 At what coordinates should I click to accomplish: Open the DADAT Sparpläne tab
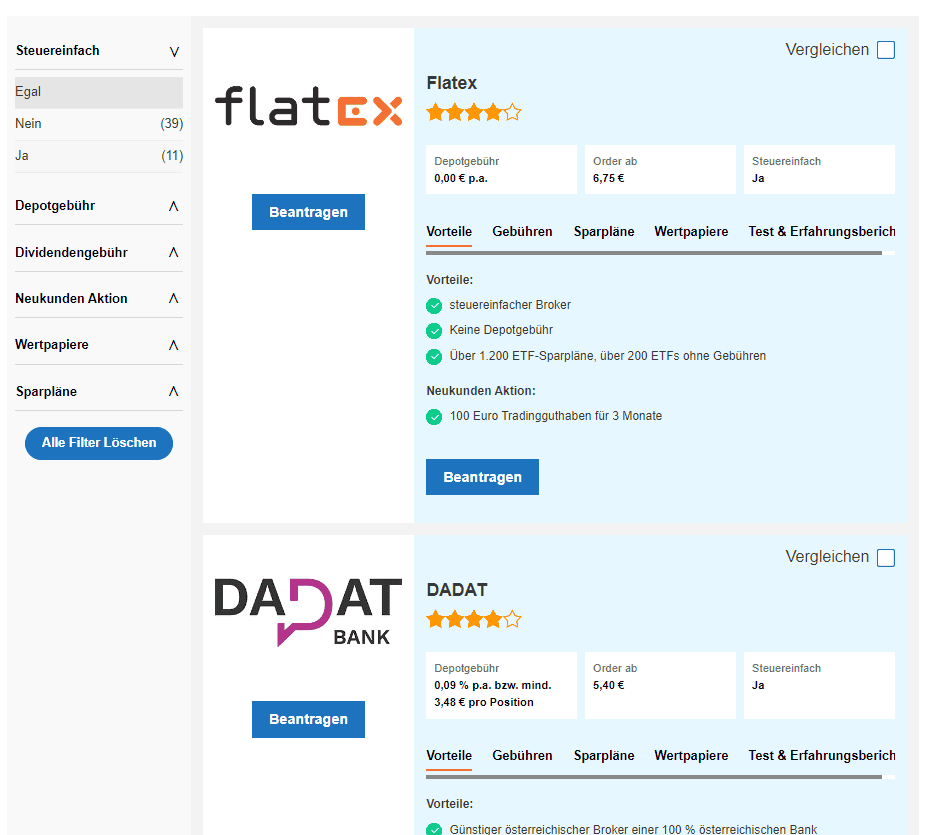click(604, 756)
